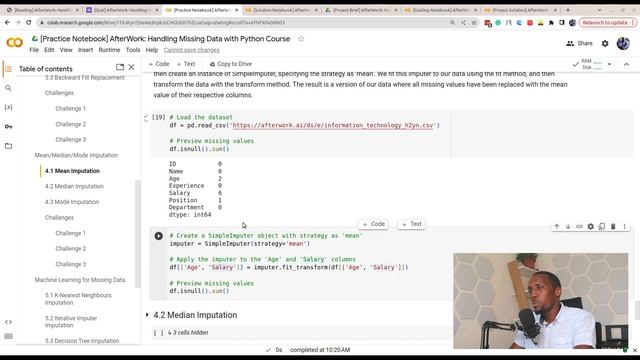Open the Tools menu
640x360 pixels.
click(x=133, y=50)
